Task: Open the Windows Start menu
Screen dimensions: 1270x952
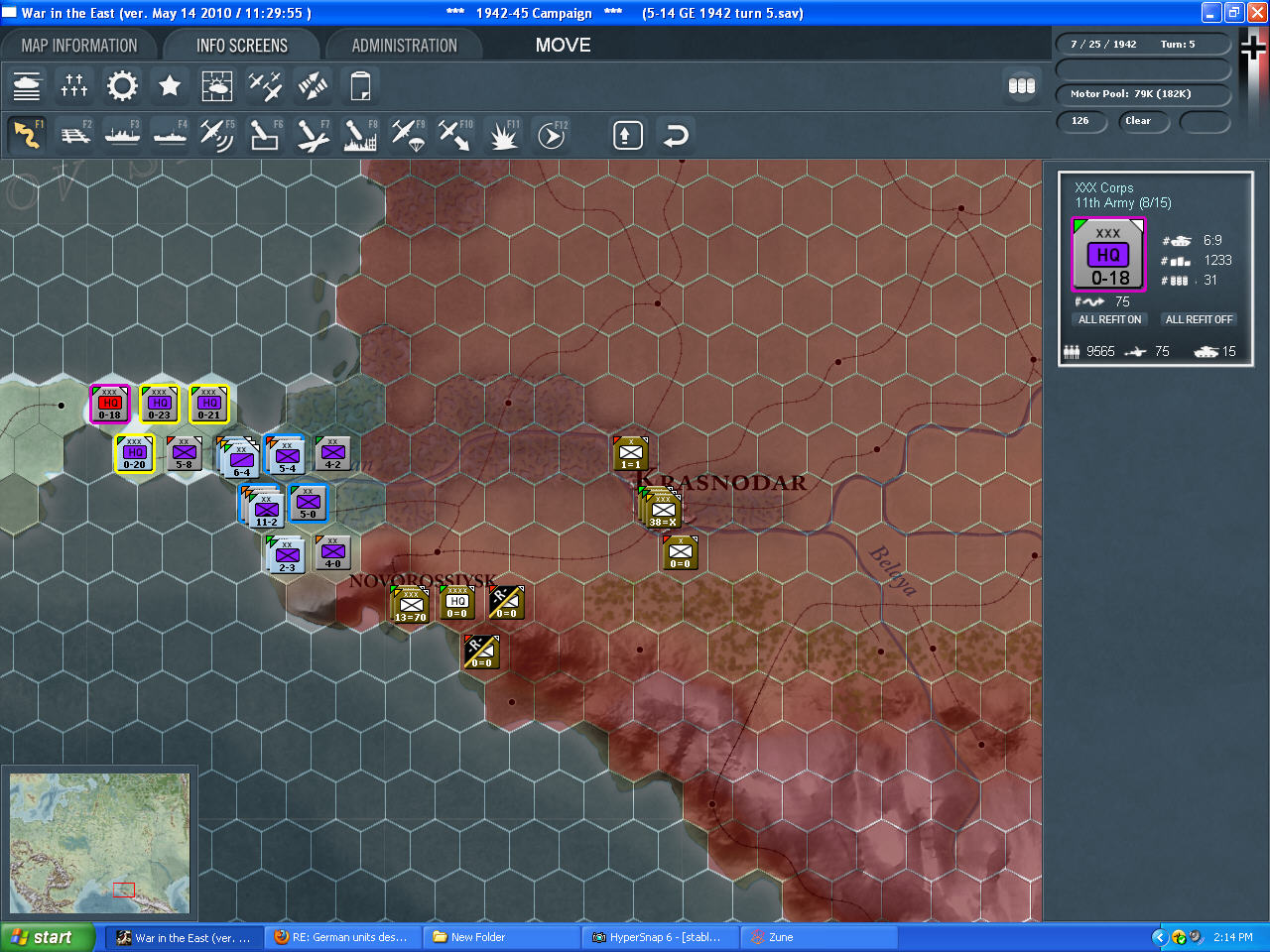Action: coord(48,937)
